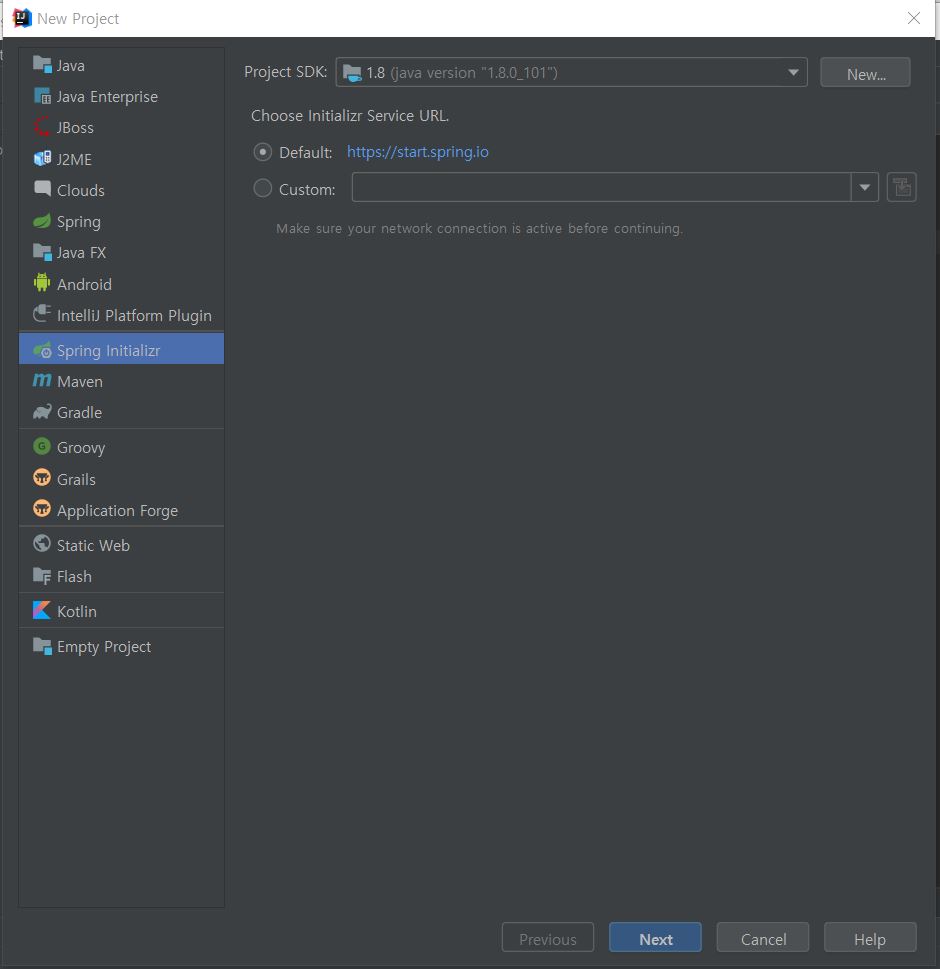Select Empty Project entry

[x=122, y=646]
